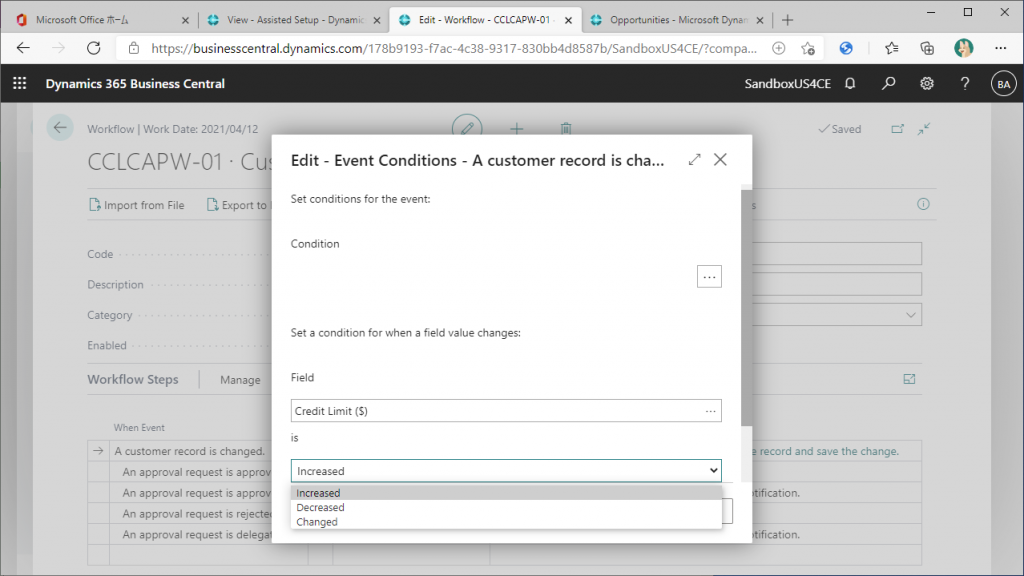Click the add to favorites star icon

pyautogui.click(x=808, y=48)
